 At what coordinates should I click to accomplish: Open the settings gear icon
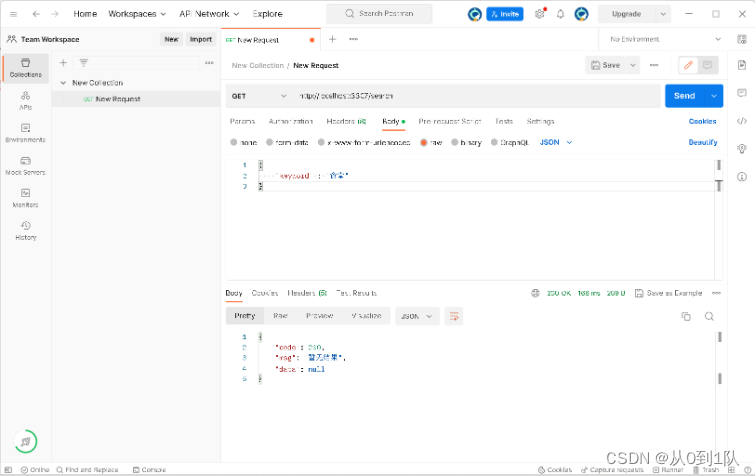coord(540,14)
